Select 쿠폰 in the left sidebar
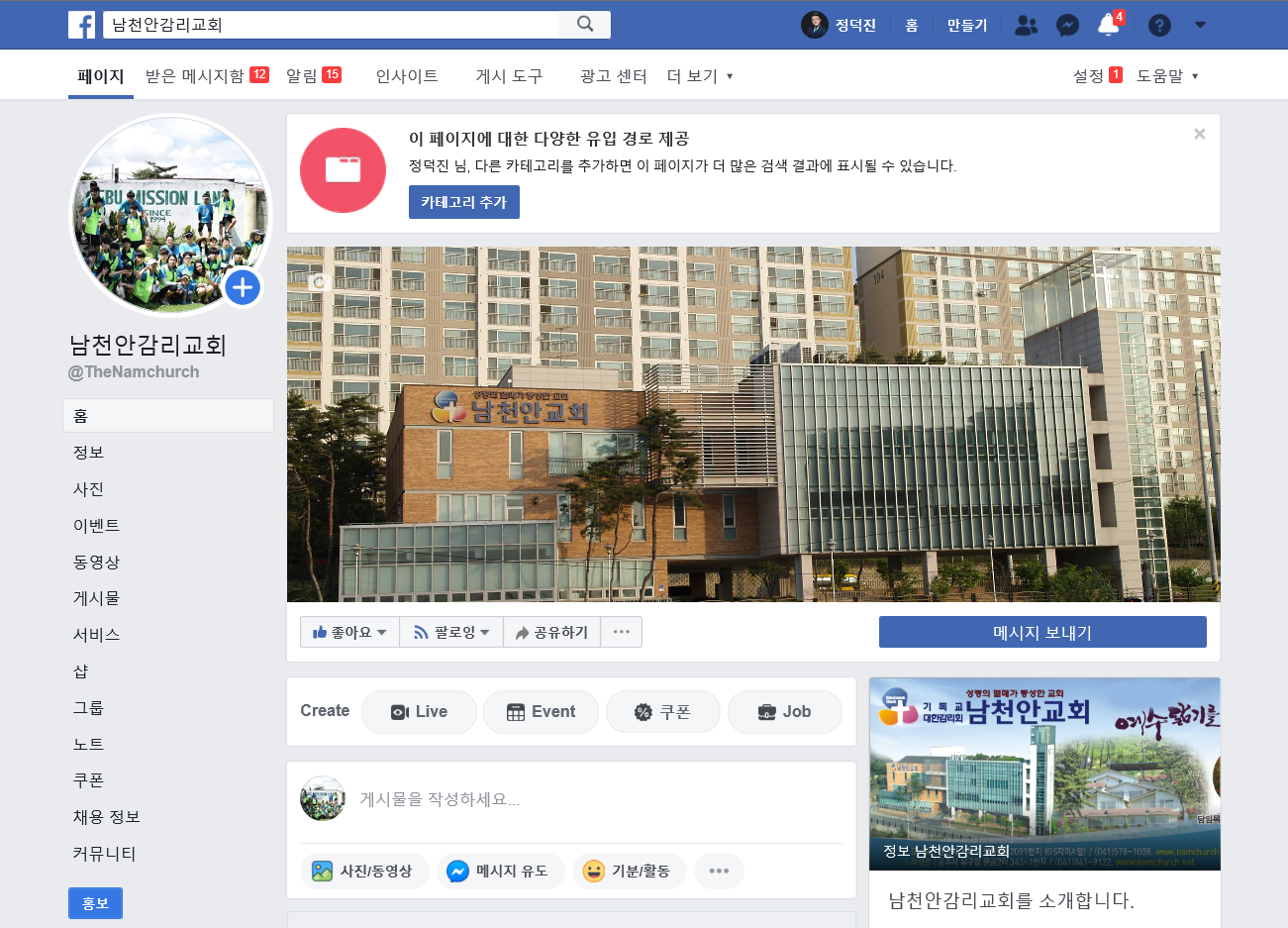 pos(88,780)
